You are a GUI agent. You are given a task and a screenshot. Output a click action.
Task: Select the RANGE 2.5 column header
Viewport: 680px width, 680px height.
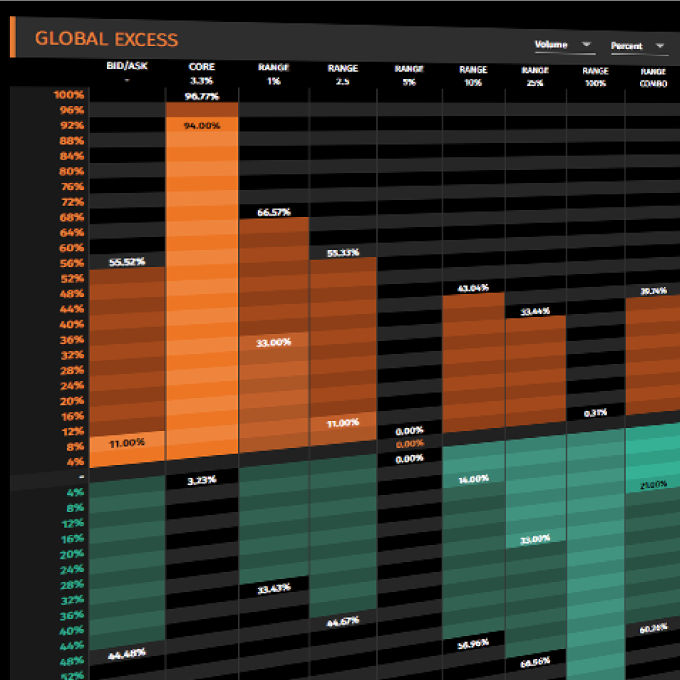pos(343,75)
